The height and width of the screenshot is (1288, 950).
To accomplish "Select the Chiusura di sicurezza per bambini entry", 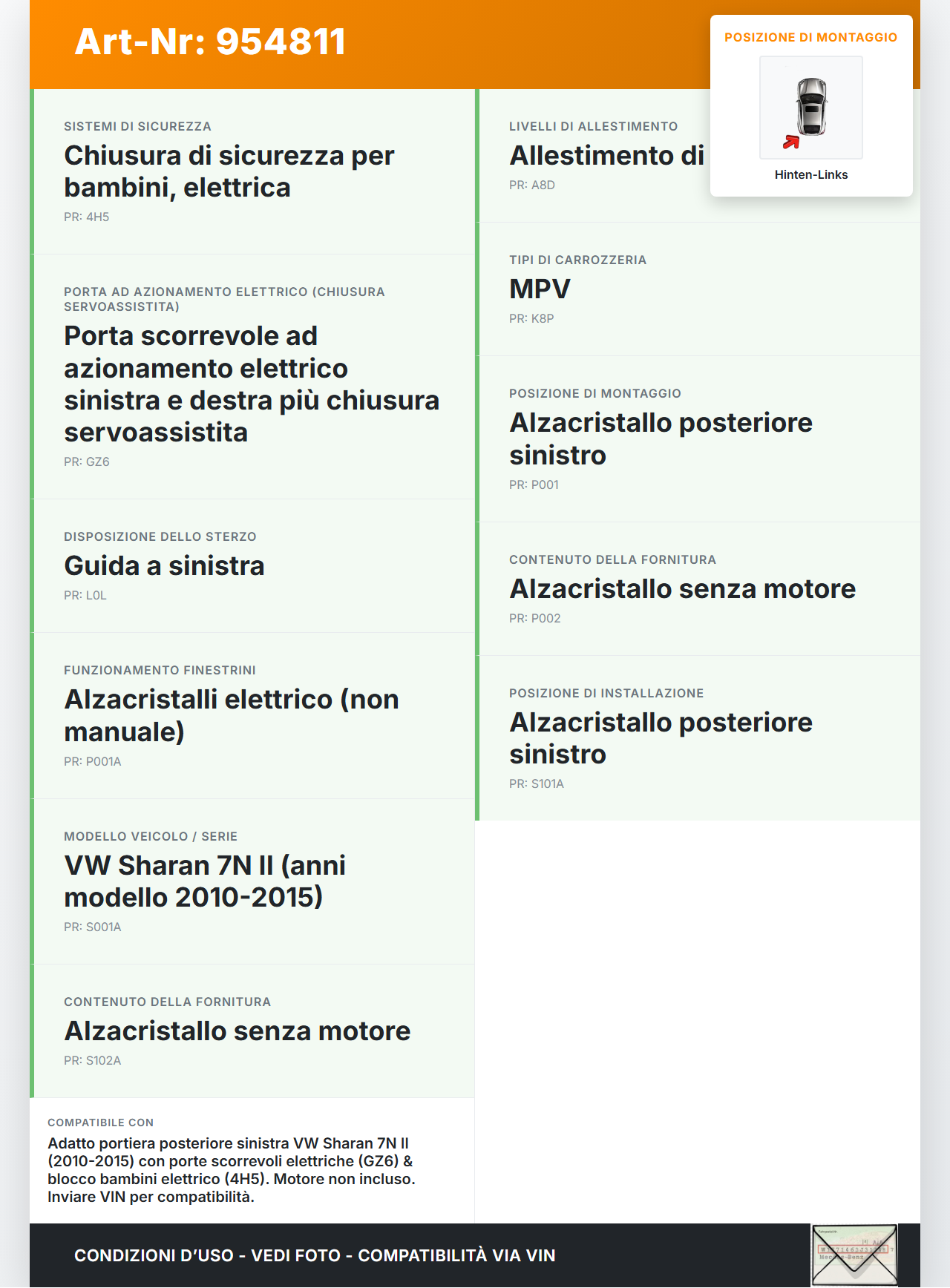I will pyautogui.click(x=229, y=171).
